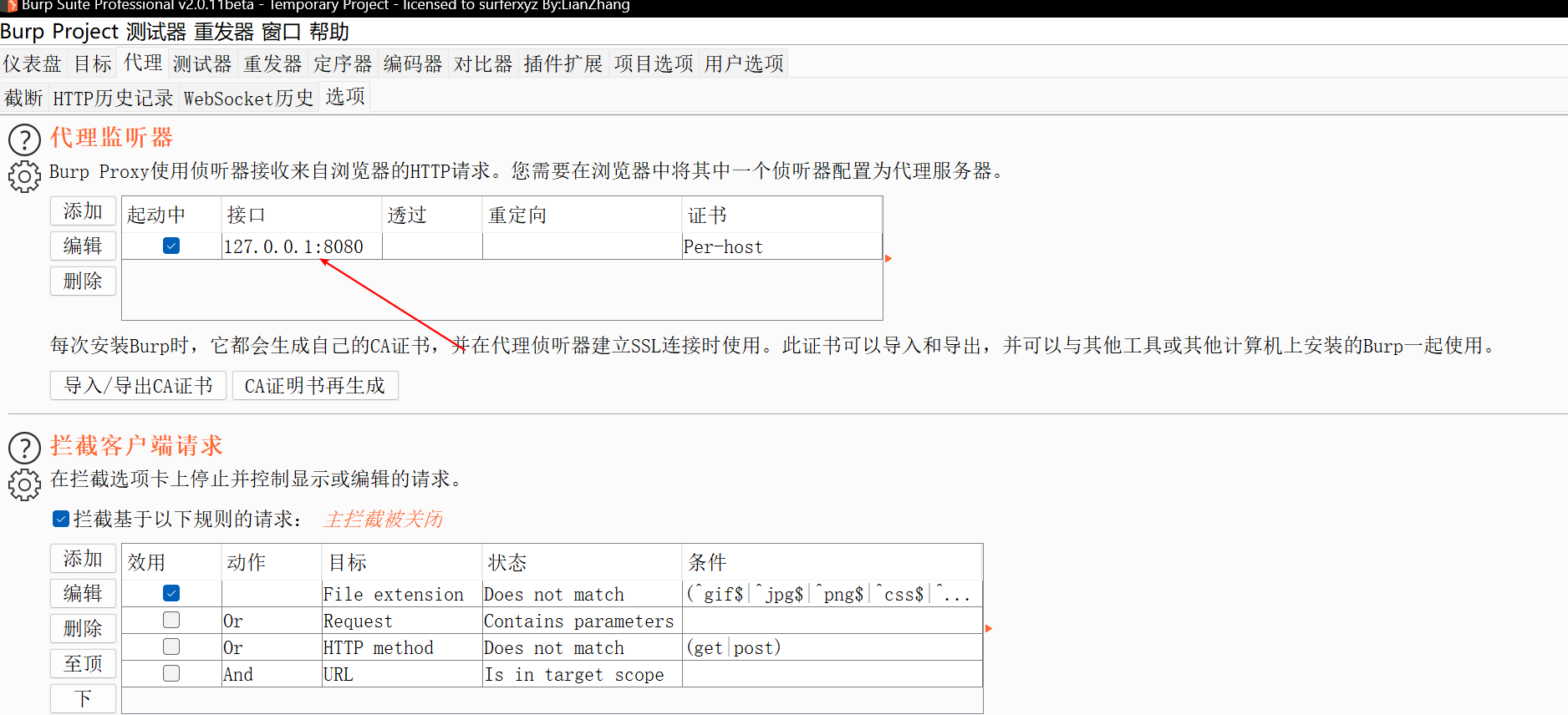The image size is (1568, 715).
Task: Open the 截断 sub-tab
Action: click(23, 98)
